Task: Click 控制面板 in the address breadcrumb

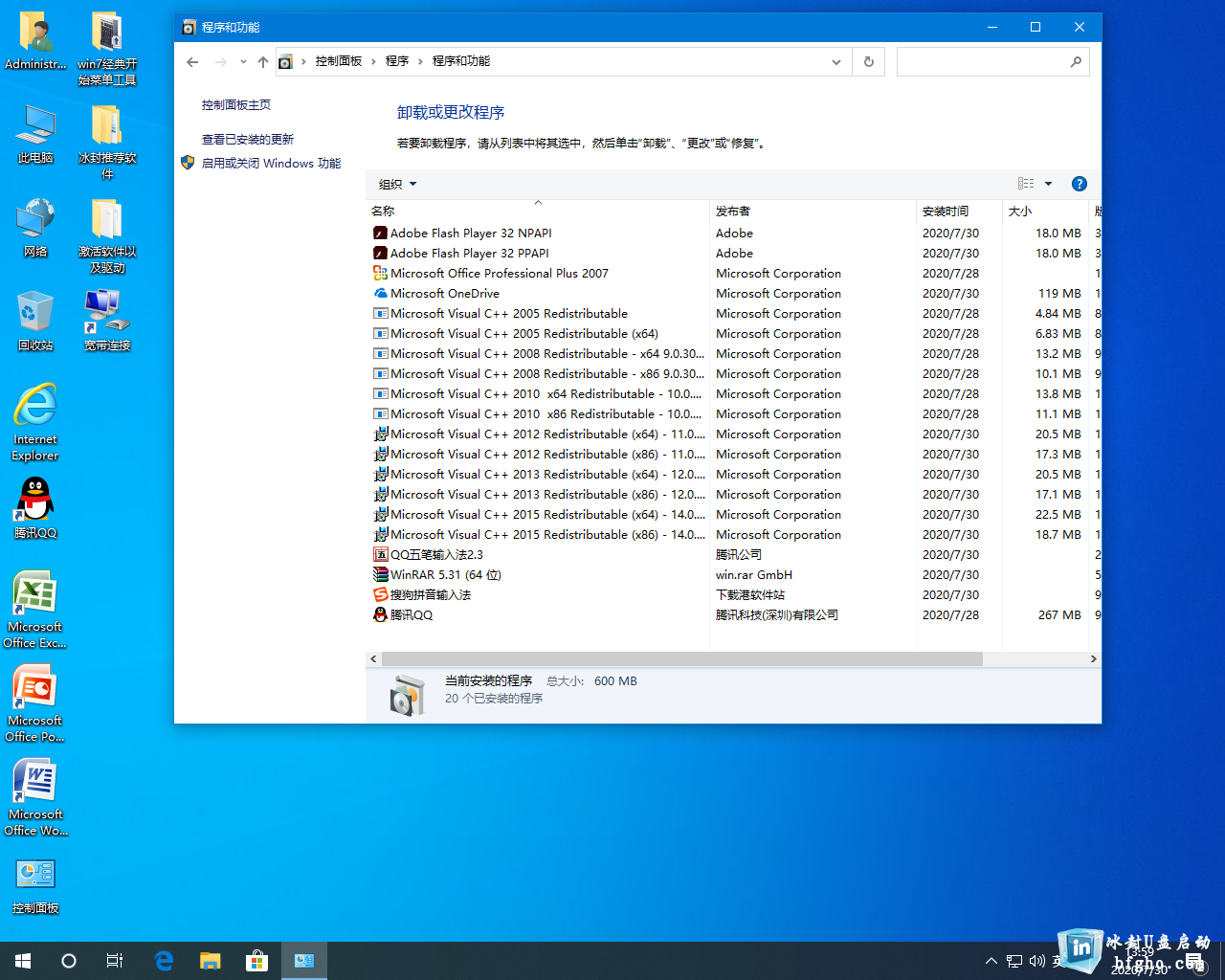Action: click(x=339, y=61)
